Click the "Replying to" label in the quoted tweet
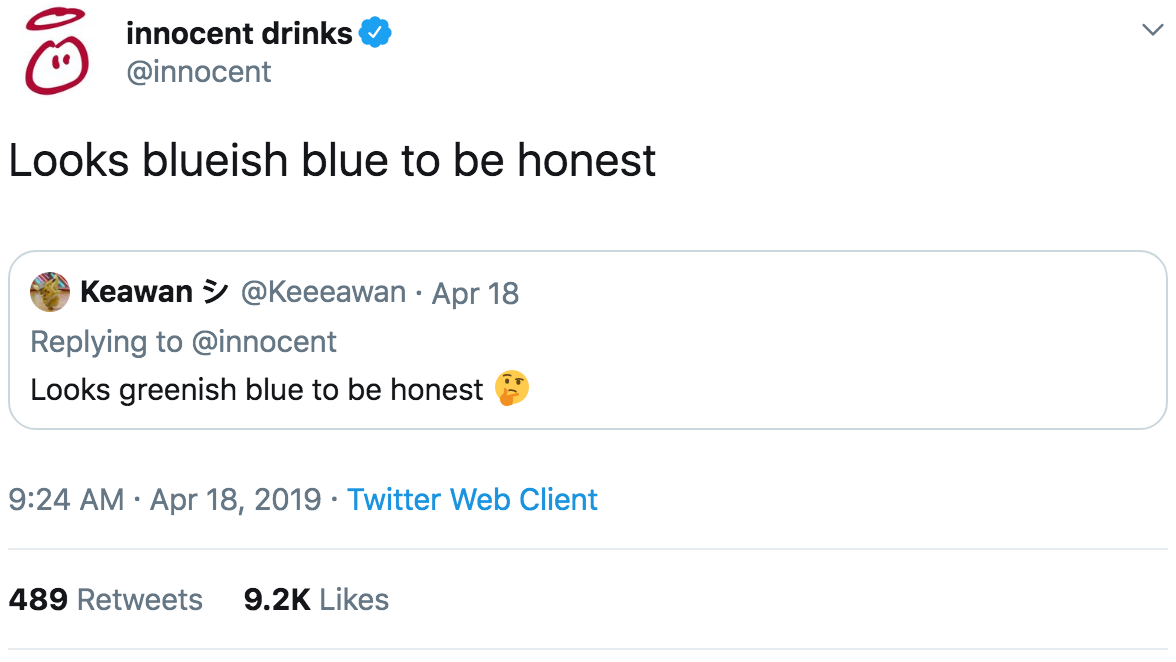 [x=107, y=342]
